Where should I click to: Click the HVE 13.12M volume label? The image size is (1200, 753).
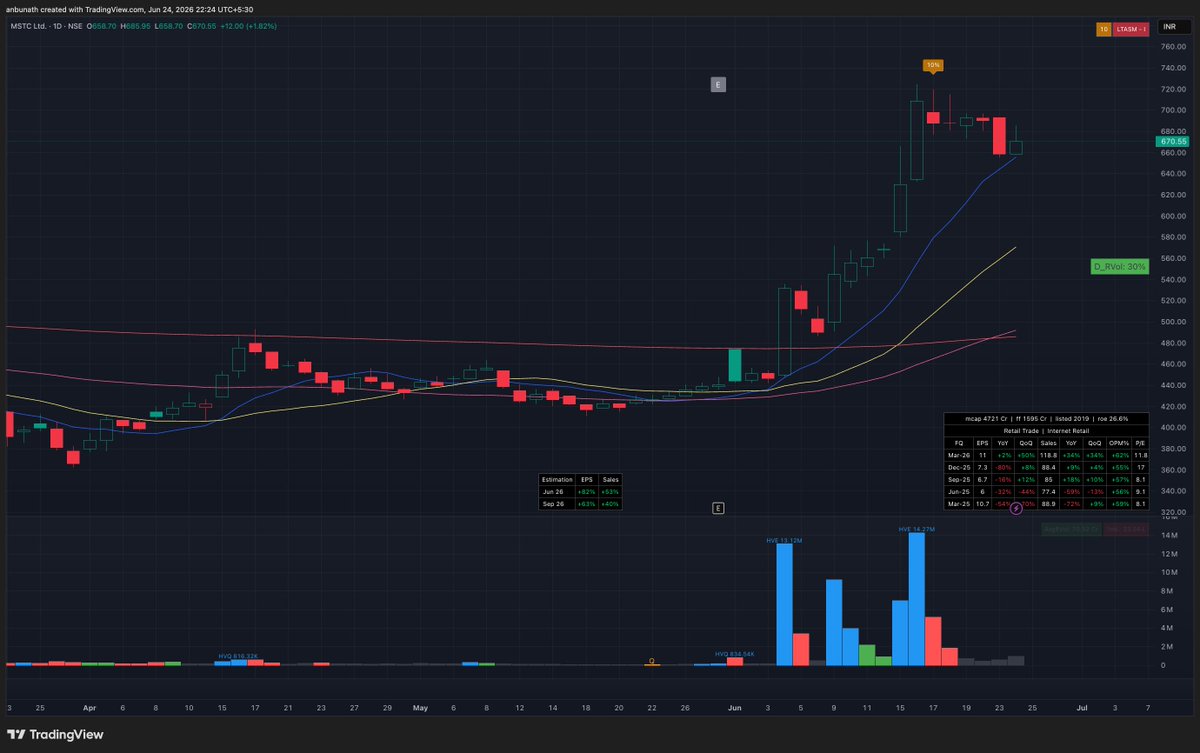pyautogui.click(x=785, y=540)
